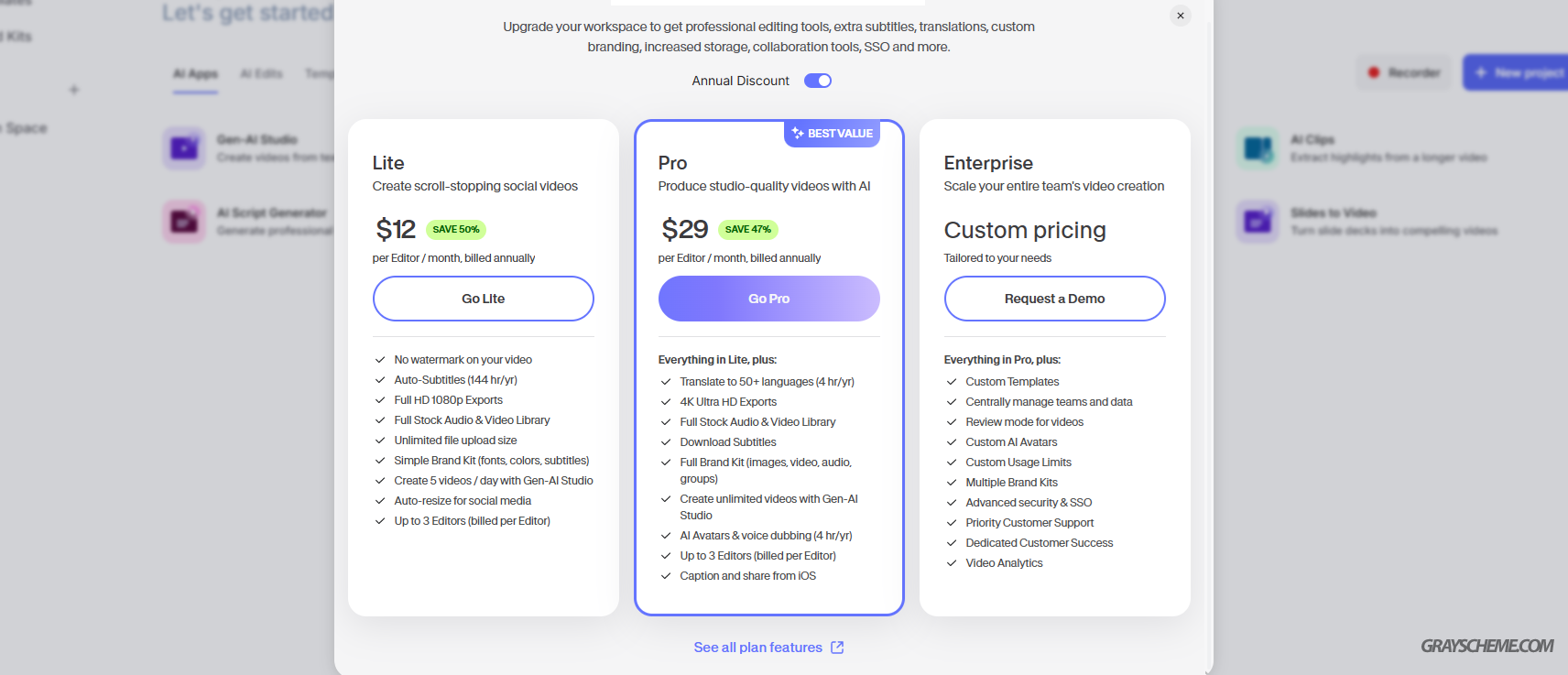Open See all plan features link

click(758, 648)
